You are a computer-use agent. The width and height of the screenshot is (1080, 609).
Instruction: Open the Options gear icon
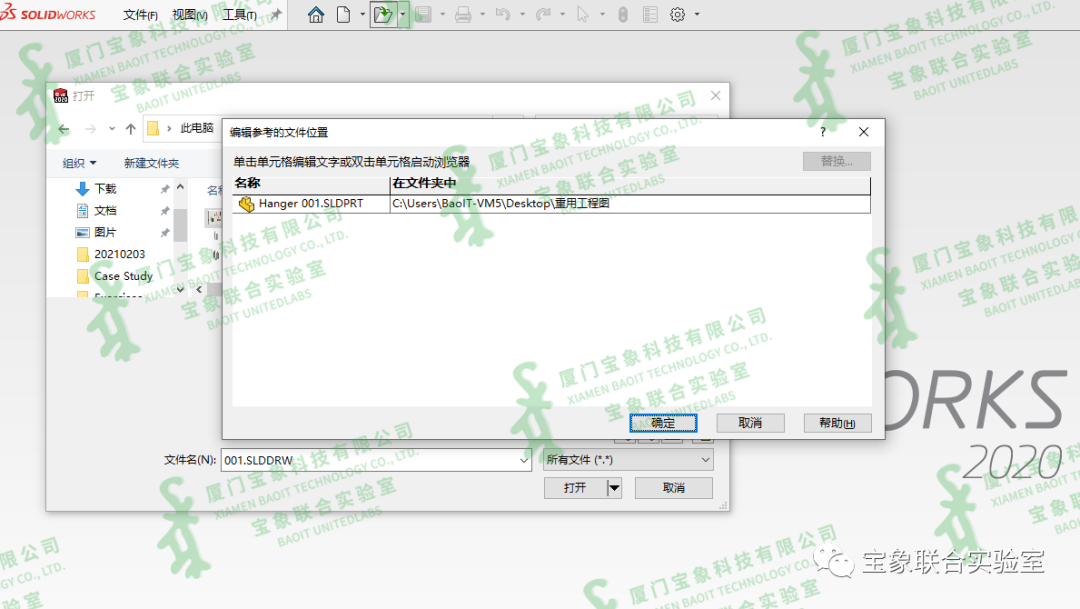[678, 14]
